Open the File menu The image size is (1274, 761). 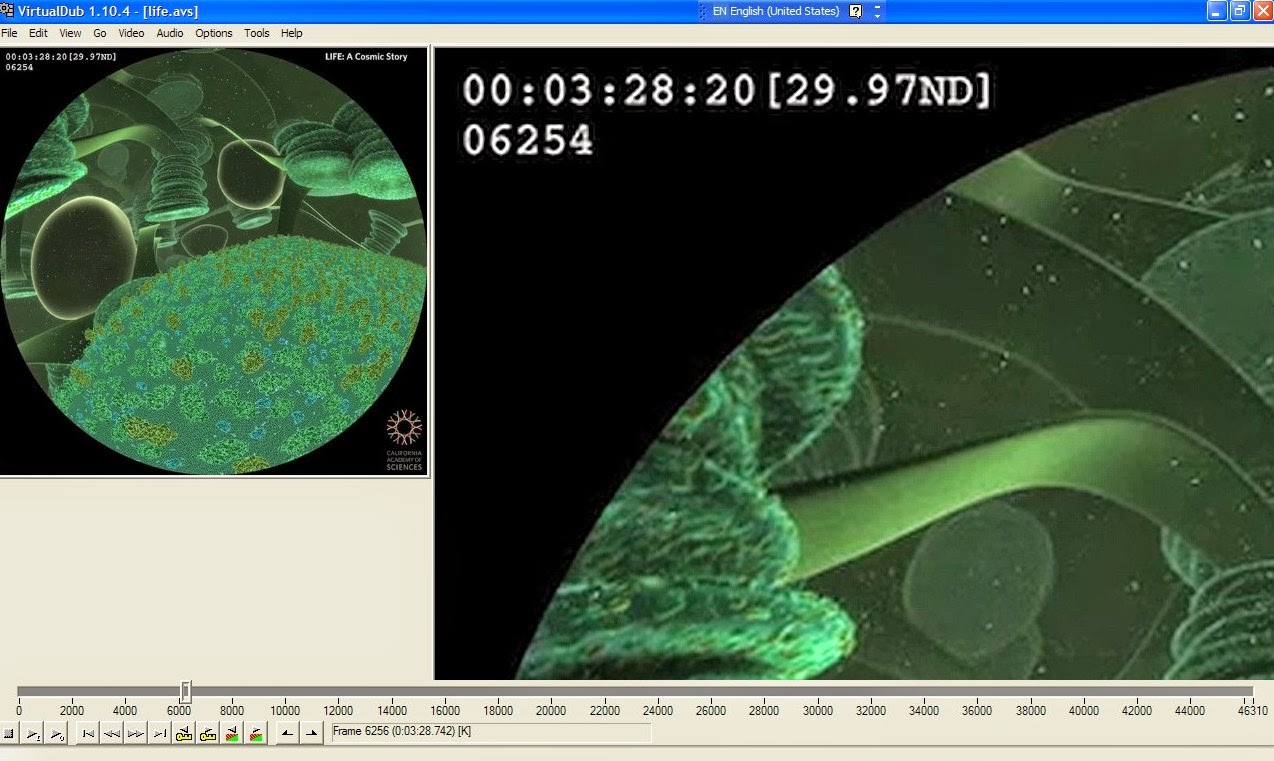point(9,33)
